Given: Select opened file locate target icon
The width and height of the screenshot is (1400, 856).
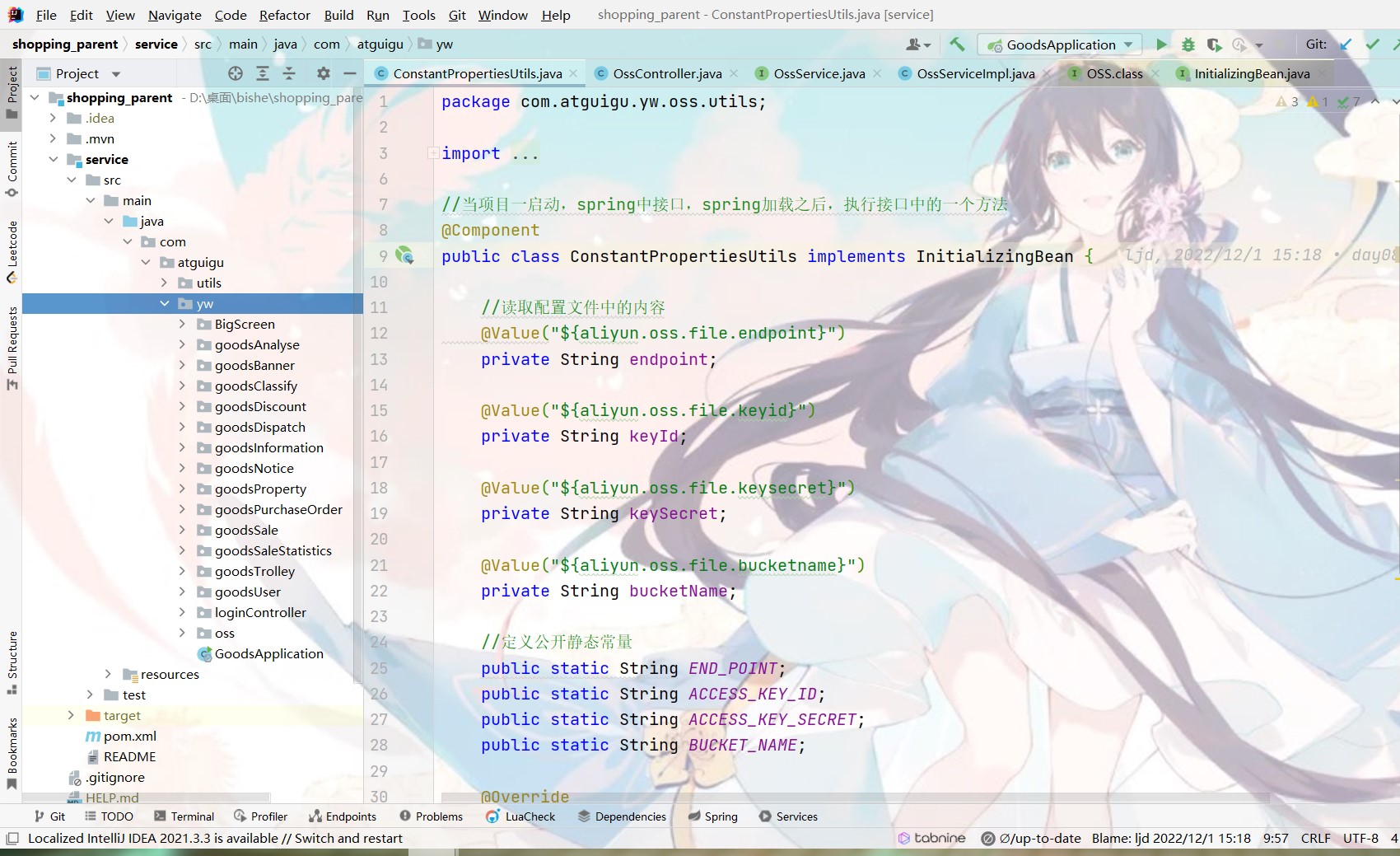Looking at the screenshot, I should tap(236, 73).
